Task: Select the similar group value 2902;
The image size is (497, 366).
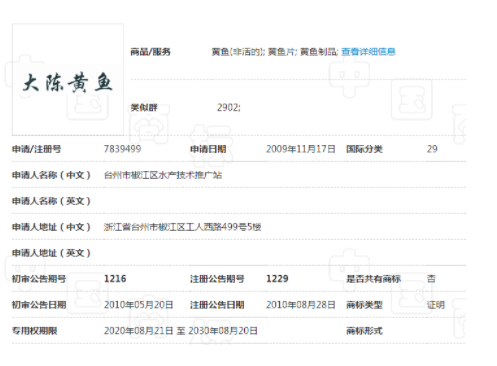Action: point(229,107)
